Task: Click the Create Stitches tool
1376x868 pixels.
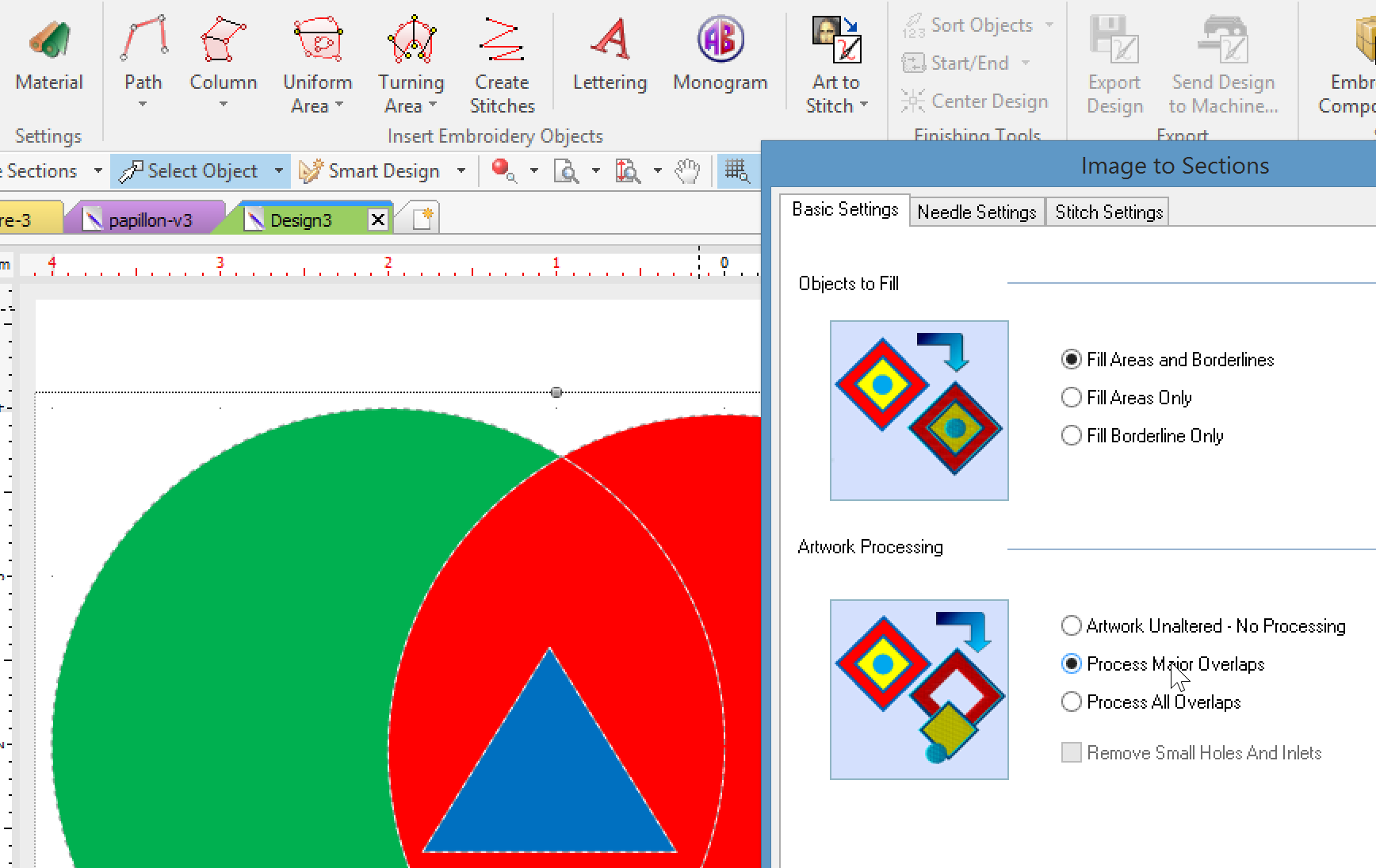Action: [502, 63]
